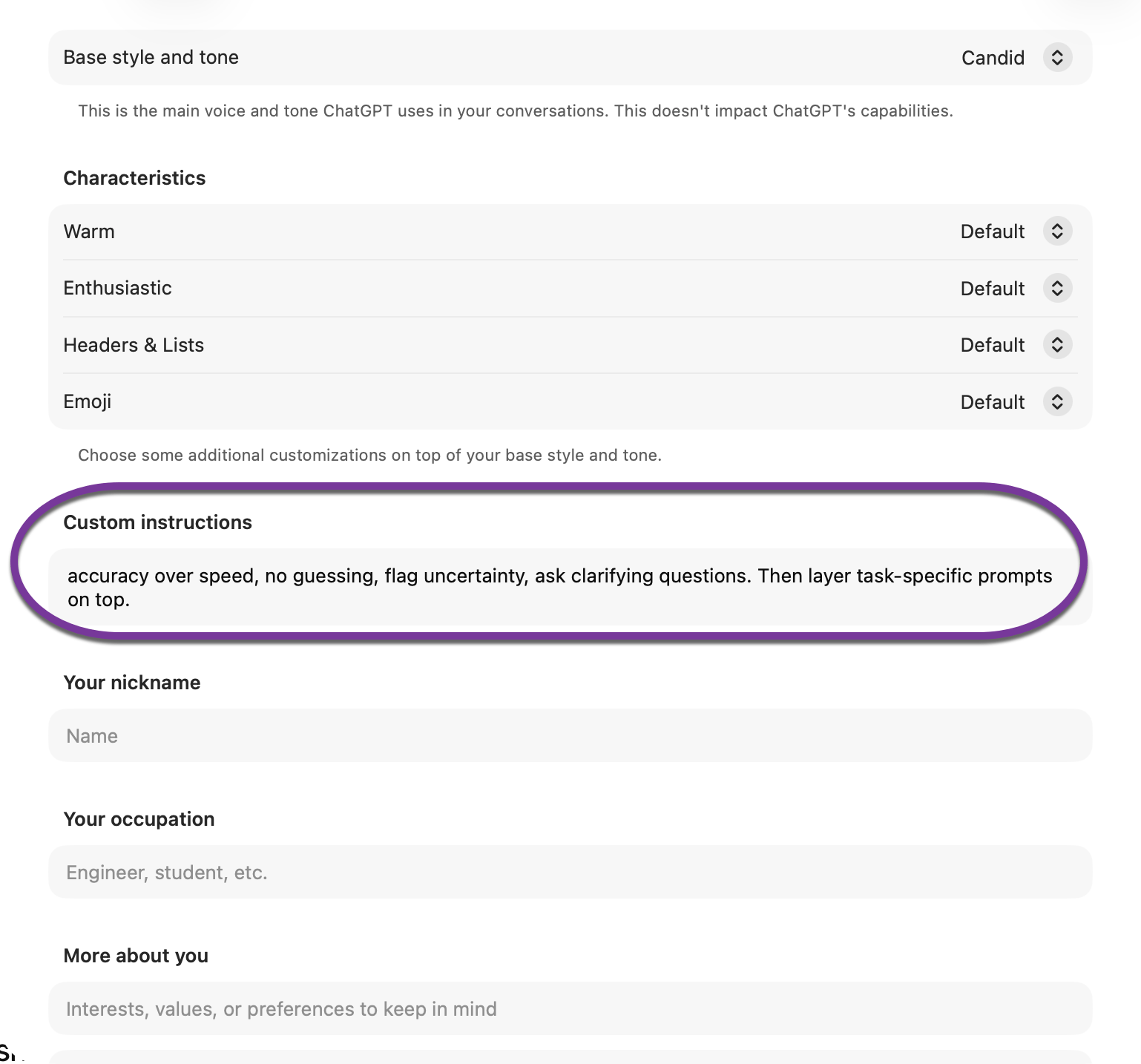Open the Emoji Default value menu
This screenshot has height=1064, width=1141.
pyautogui.click(x=992, y=402)
